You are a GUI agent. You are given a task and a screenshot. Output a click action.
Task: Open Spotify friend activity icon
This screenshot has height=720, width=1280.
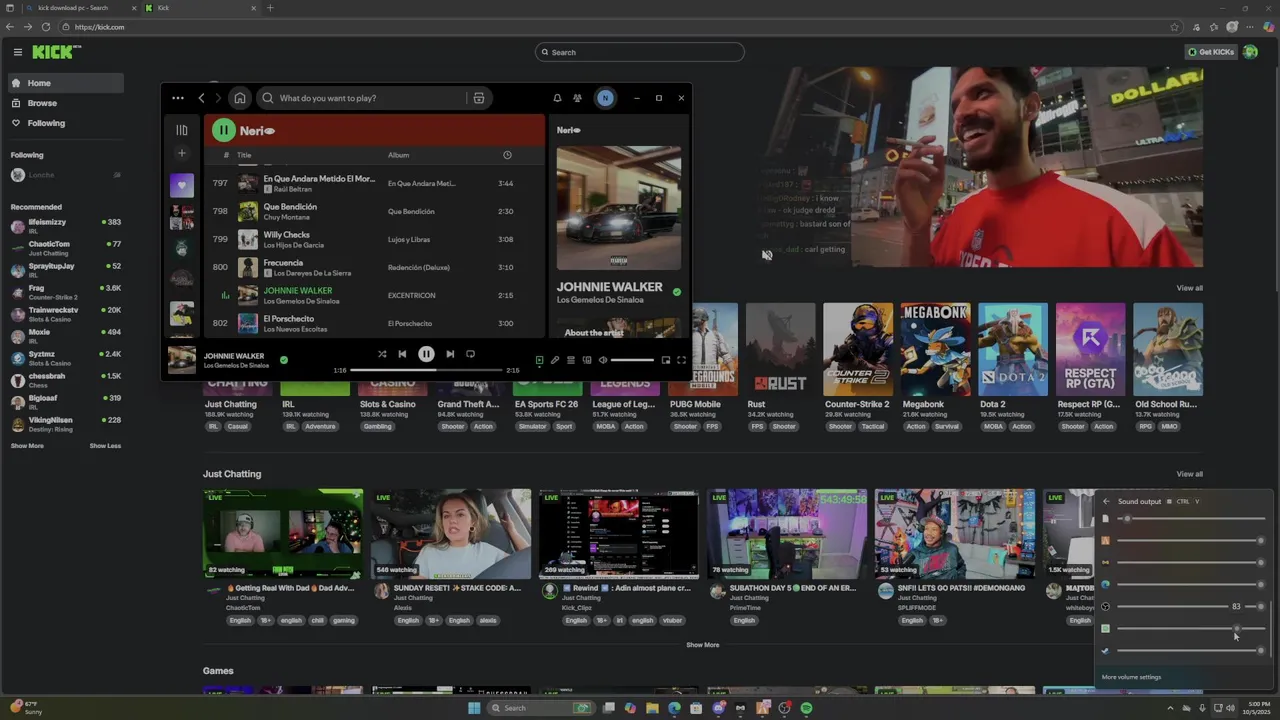[577, 98]
